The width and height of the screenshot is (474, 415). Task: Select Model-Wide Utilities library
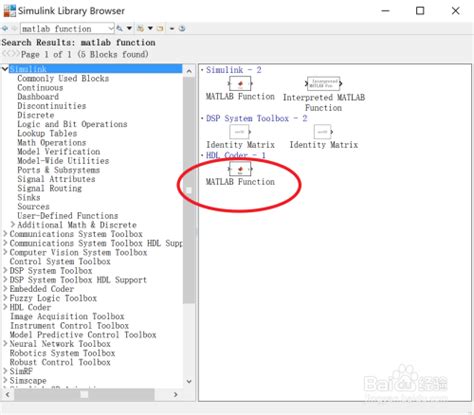coord(63,161)
